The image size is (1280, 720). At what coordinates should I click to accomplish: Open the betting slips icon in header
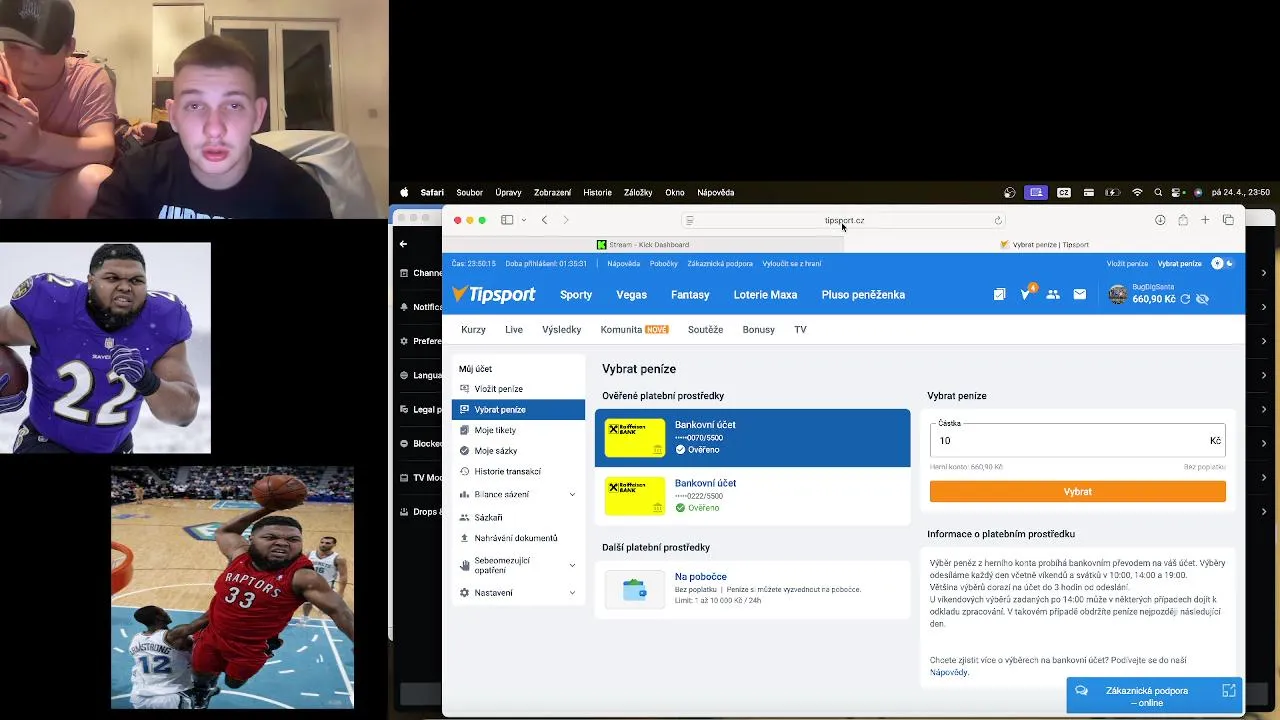[x=999, y=294]
